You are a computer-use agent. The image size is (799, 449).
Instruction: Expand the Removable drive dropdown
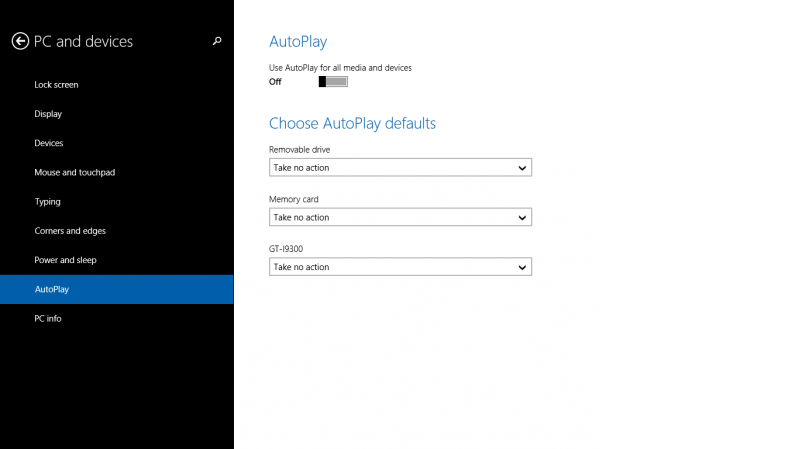pyautogui.click(x=400, y=168)
